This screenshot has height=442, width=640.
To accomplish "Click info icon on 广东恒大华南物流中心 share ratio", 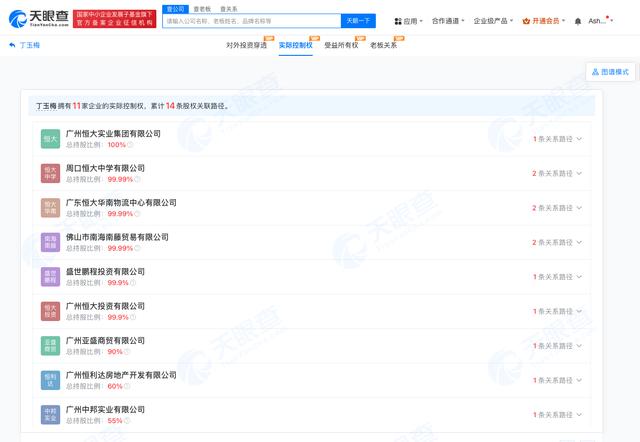I will click(x=137, y=214).
